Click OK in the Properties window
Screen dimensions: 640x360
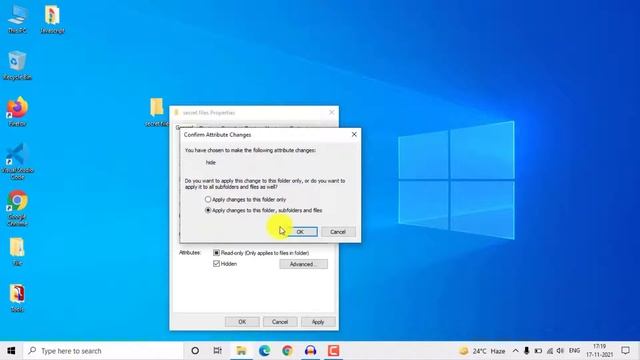pyautogui.click(x=242, y=322)
